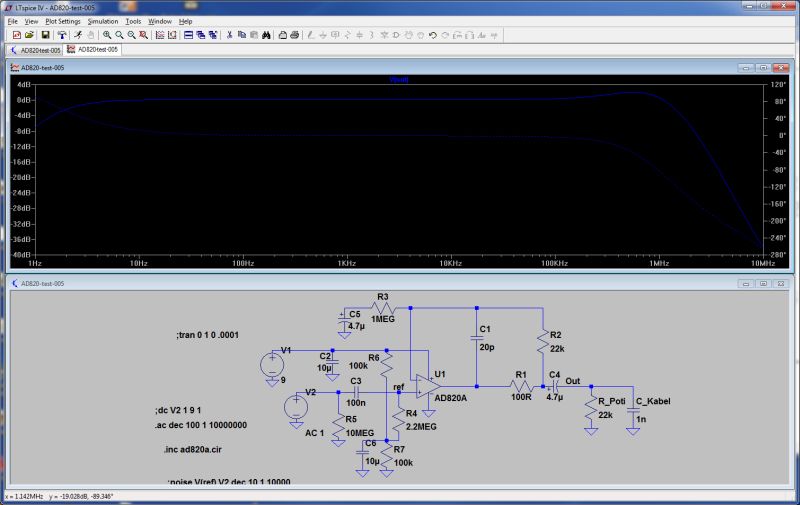Click the Label Net icon
The width and height of the screenshot is (800, 505).
pos(335,35)
